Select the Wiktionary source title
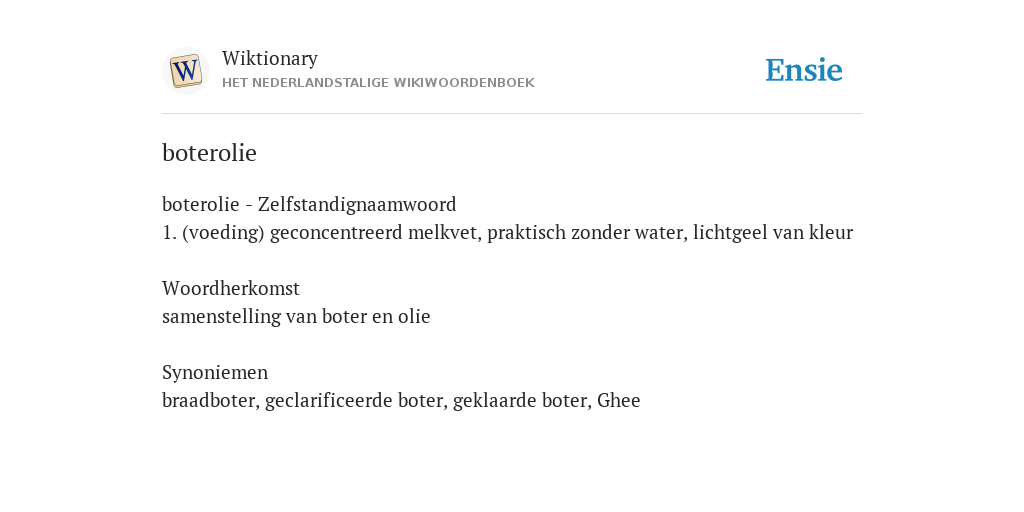 click(x=270, y=59)
